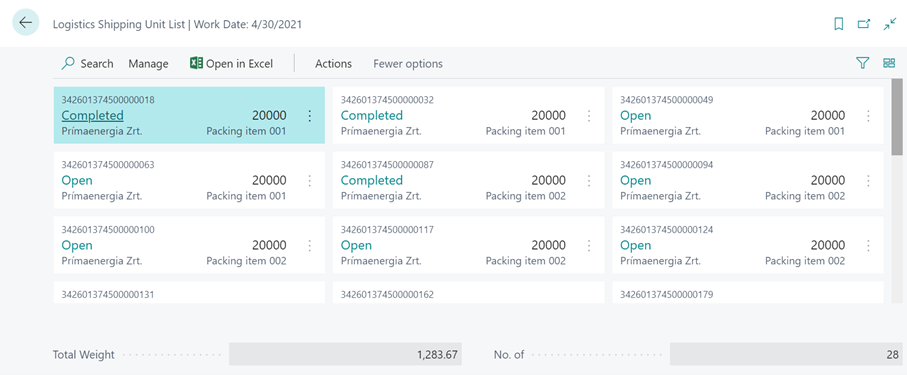Image resolution: width=907 pixels, height=375 pixels.
Task: Open Completed link of unit 342601374500000087
Action: point(371,180)
